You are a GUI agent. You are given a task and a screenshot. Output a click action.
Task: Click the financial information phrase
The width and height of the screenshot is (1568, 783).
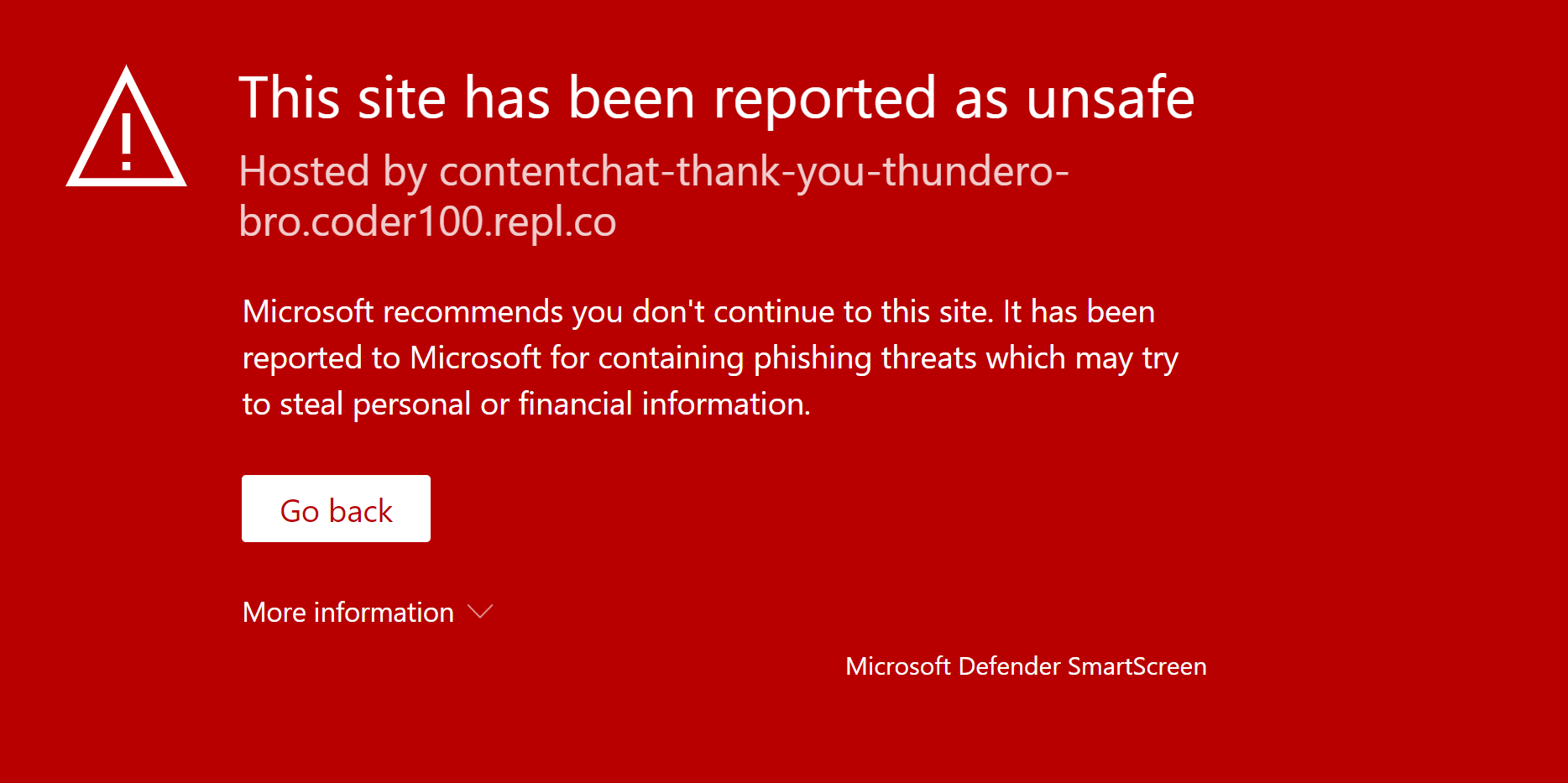coord(664,405)
